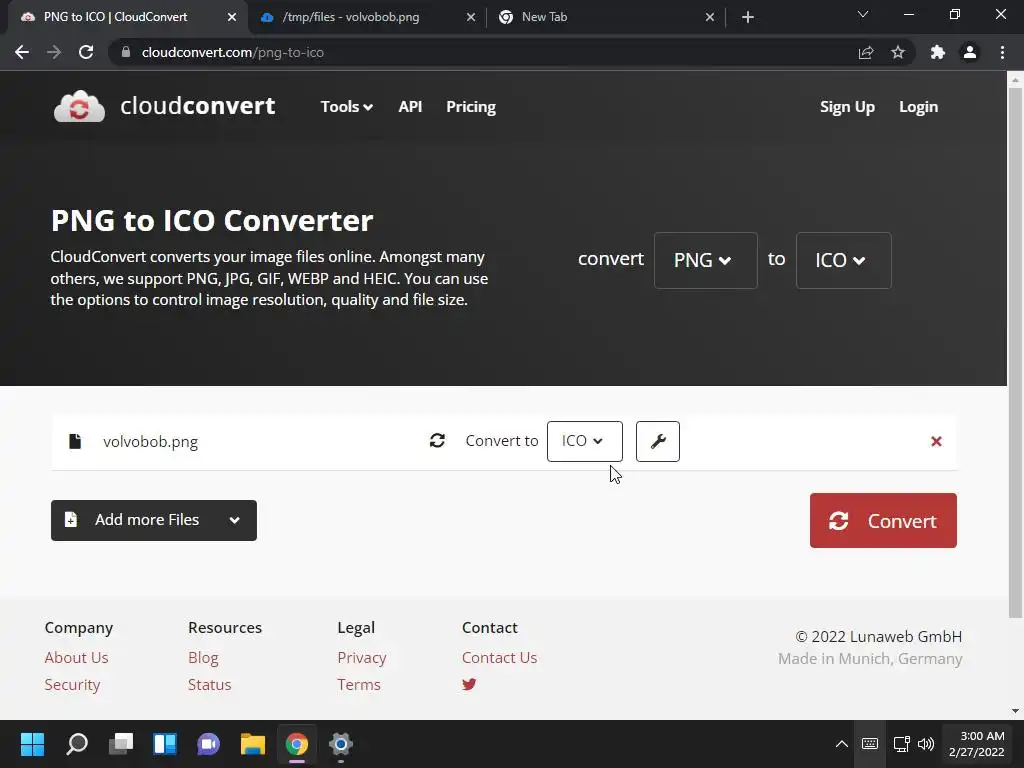
Task: Click the cloudconvert brand name text
Action: click(197, 106)
